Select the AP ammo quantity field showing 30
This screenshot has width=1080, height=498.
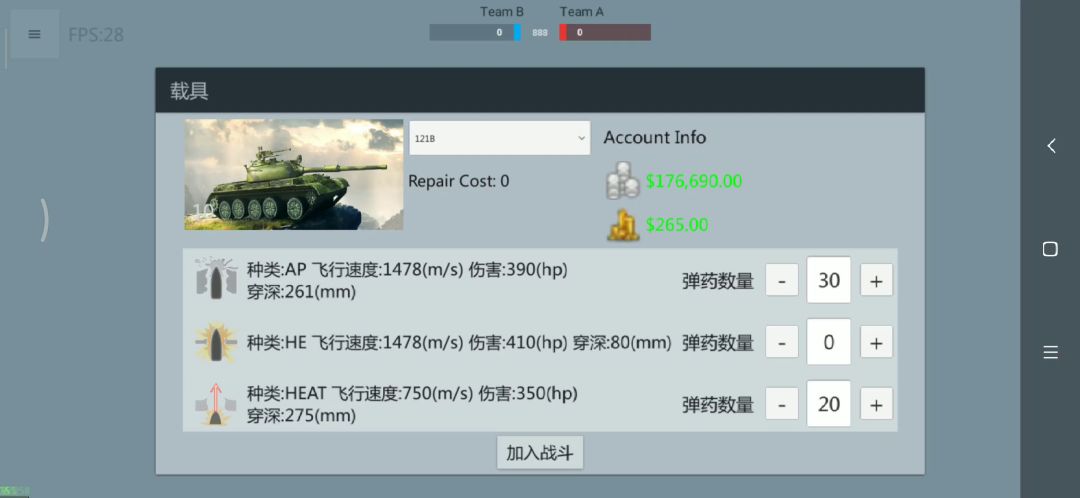pyautogui.click(x=829, y=281)
